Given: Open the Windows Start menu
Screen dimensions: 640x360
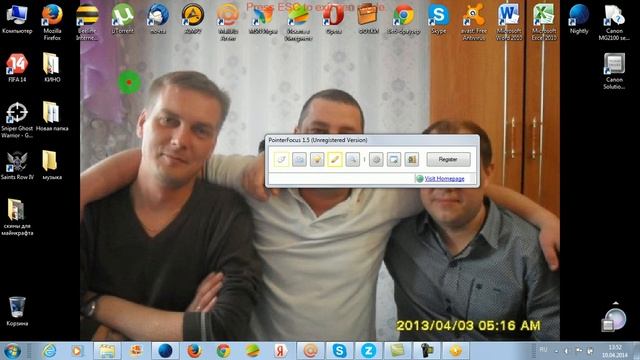Looking at the screenshot, I should 12,351.
